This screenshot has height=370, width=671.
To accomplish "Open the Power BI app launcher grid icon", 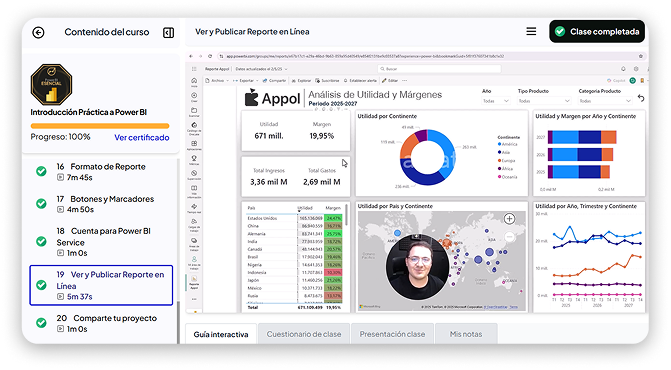I will (194, 69).
